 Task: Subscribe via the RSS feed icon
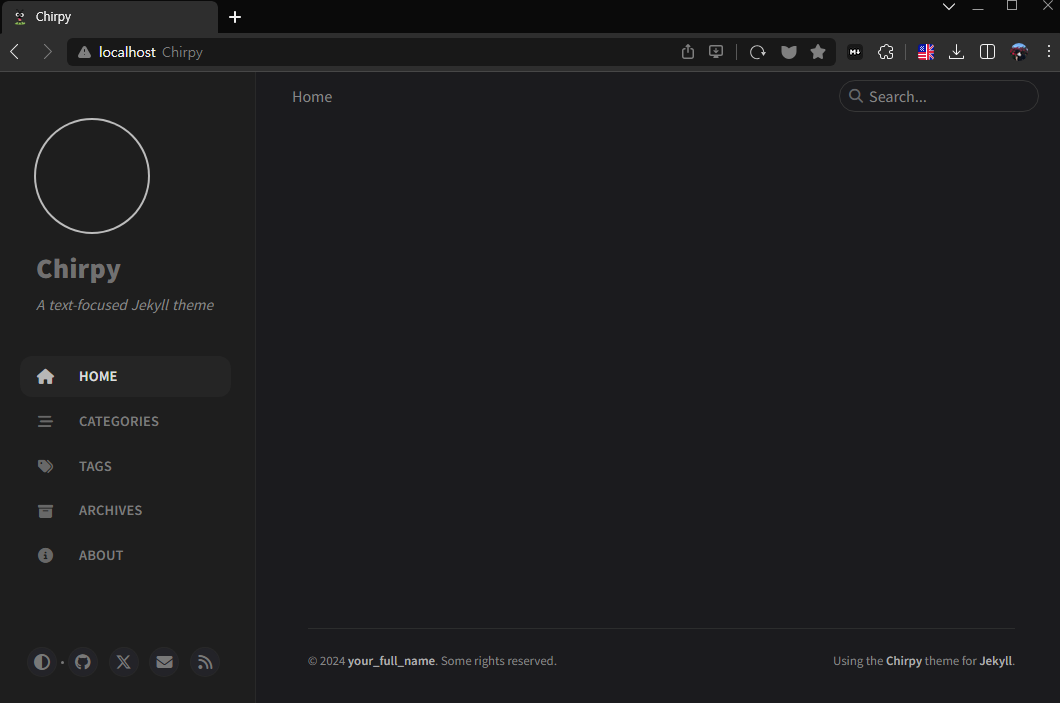pos(204,662)
